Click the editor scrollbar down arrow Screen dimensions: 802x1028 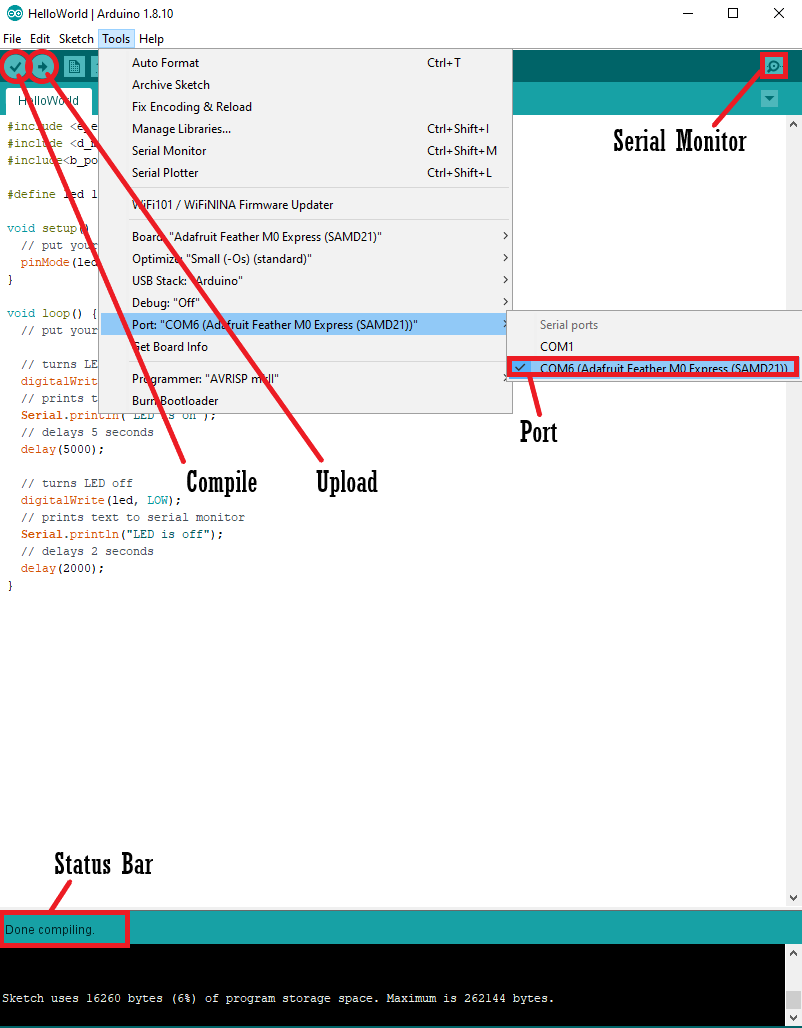[x=794, y=898]
